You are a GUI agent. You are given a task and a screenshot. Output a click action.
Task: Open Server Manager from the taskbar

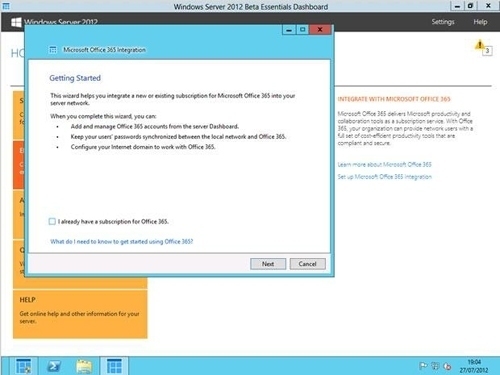[x=23, y=366]
